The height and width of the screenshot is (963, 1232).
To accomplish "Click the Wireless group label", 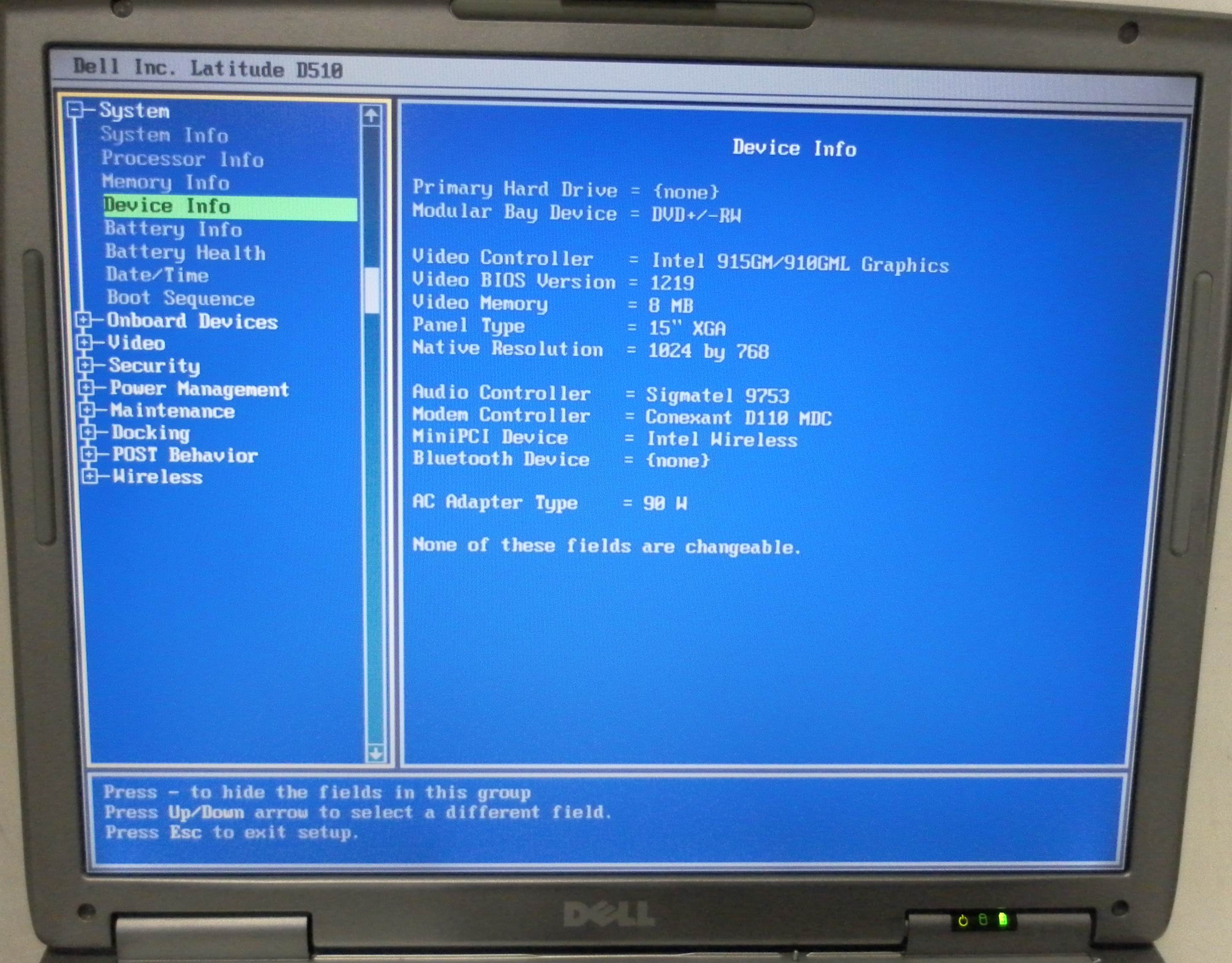I will click(157, 477).
